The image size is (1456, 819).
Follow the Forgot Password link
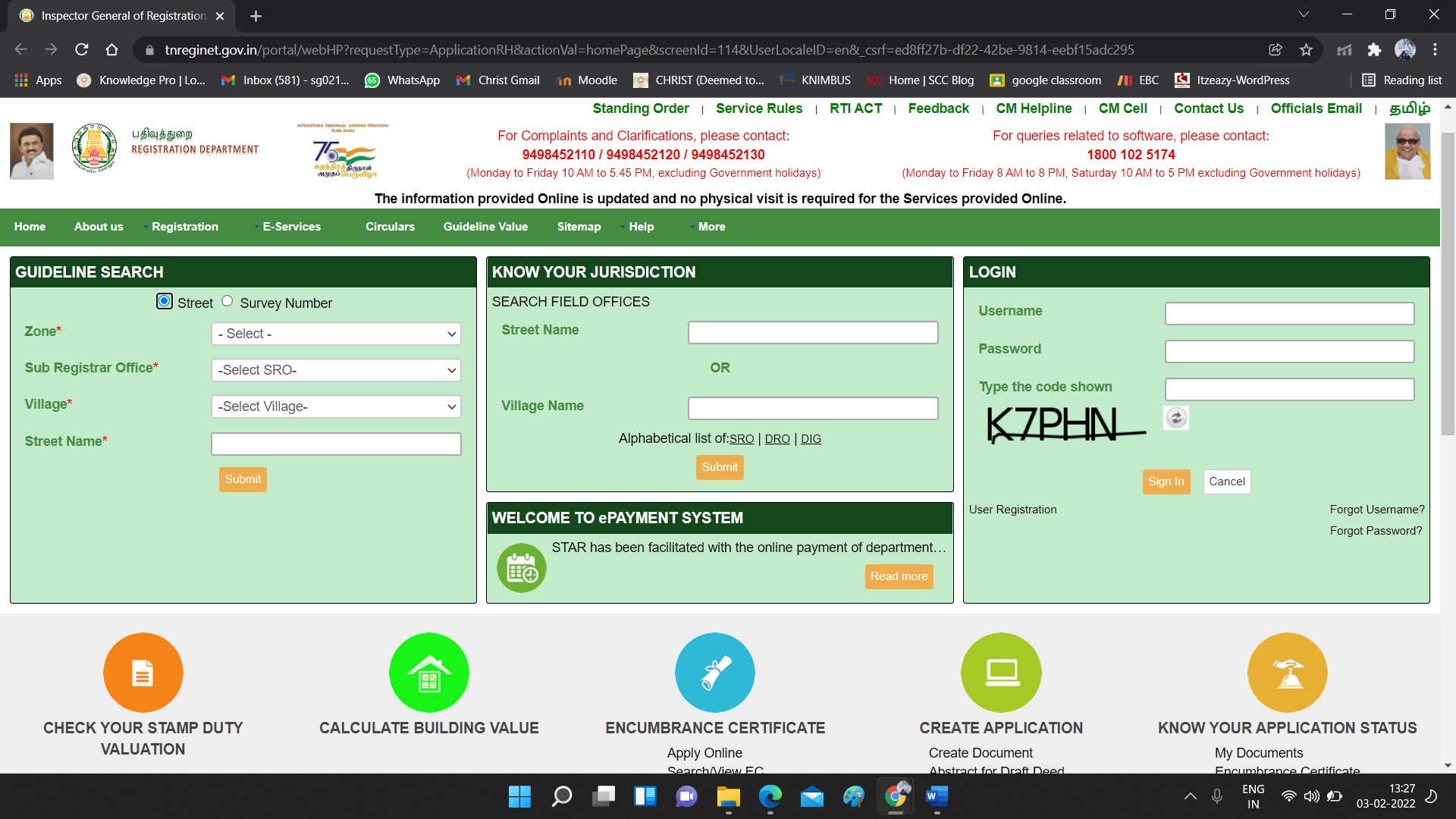click(x=1376, y=531)
